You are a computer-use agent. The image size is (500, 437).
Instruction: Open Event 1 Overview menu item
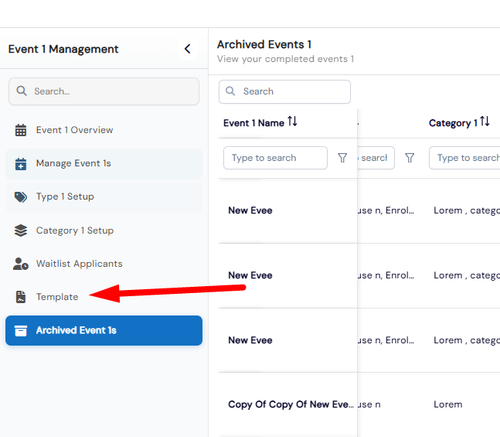point(104,130)
